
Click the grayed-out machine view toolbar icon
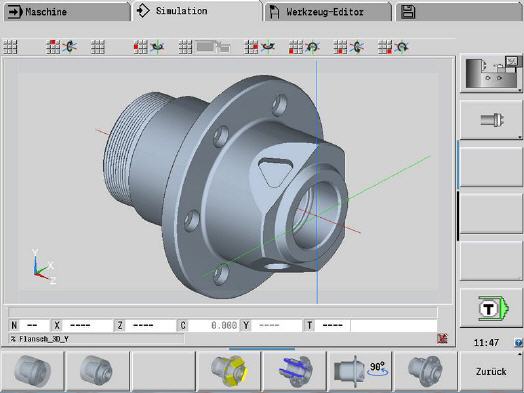[x=213, y=47]
